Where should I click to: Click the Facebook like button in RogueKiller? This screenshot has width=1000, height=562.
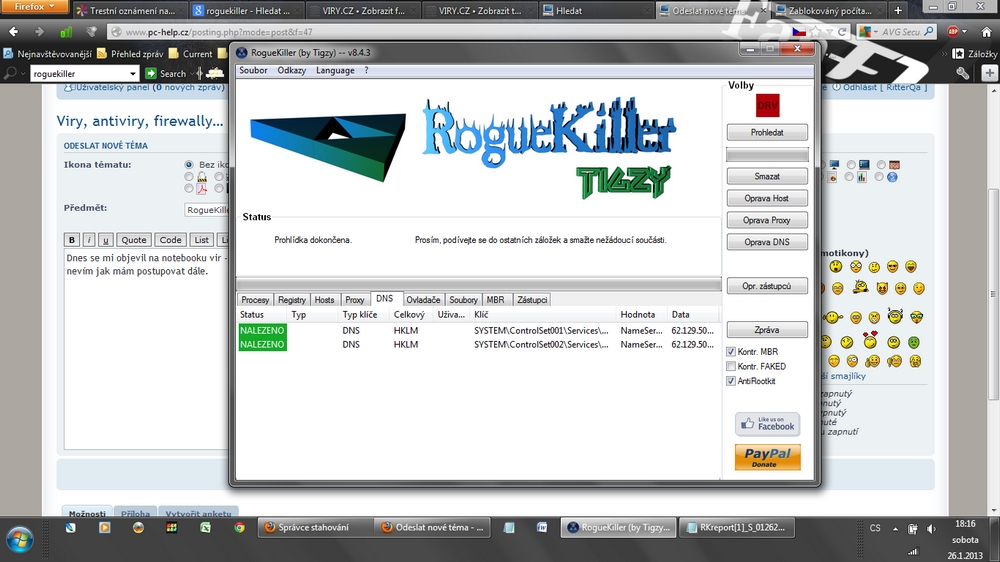click(767, 424)
